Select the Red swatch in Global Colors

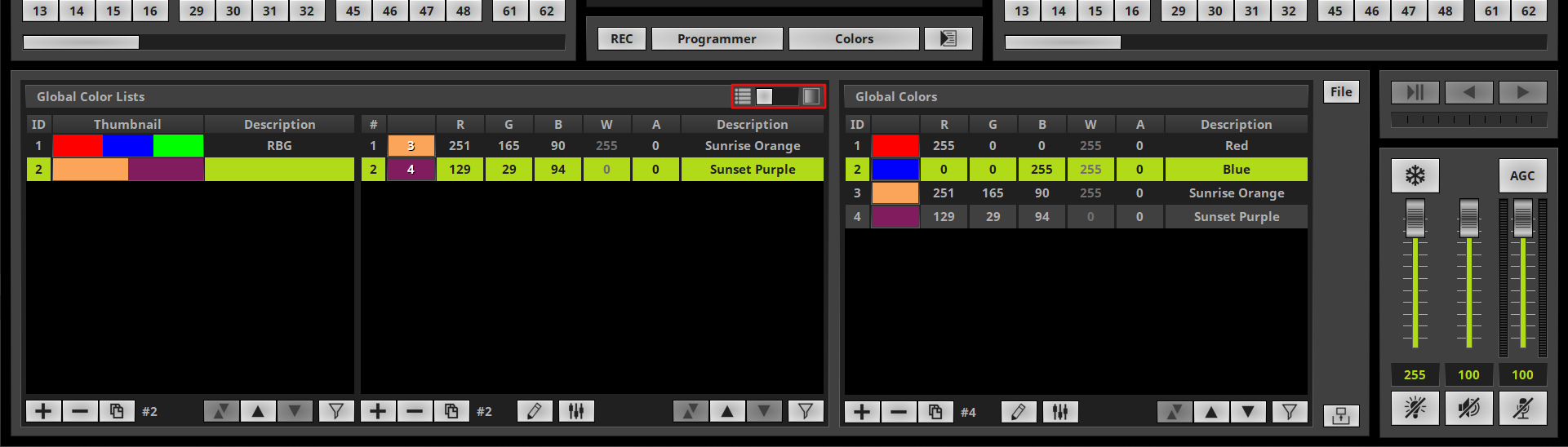pos(895,146)
